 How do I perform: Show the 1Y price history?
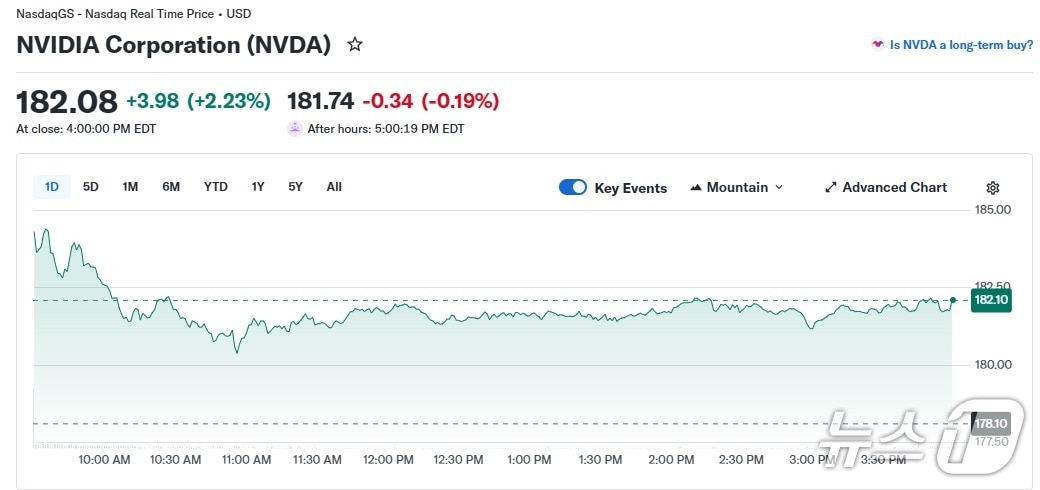point(258,187)
